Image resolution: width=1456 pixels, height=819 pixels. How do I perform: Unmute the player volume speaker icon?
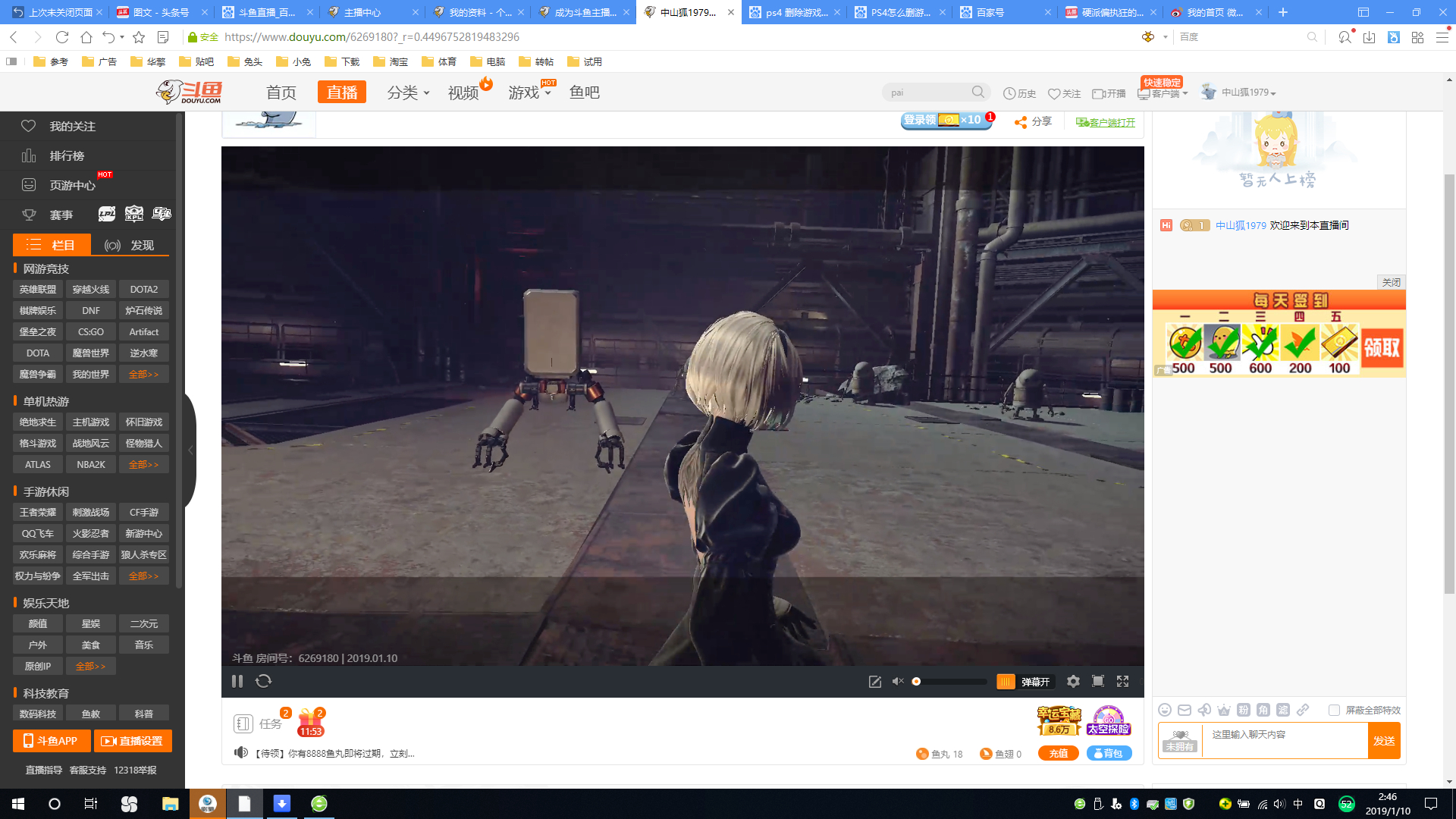pyautogui.click(x=898, y=681)
